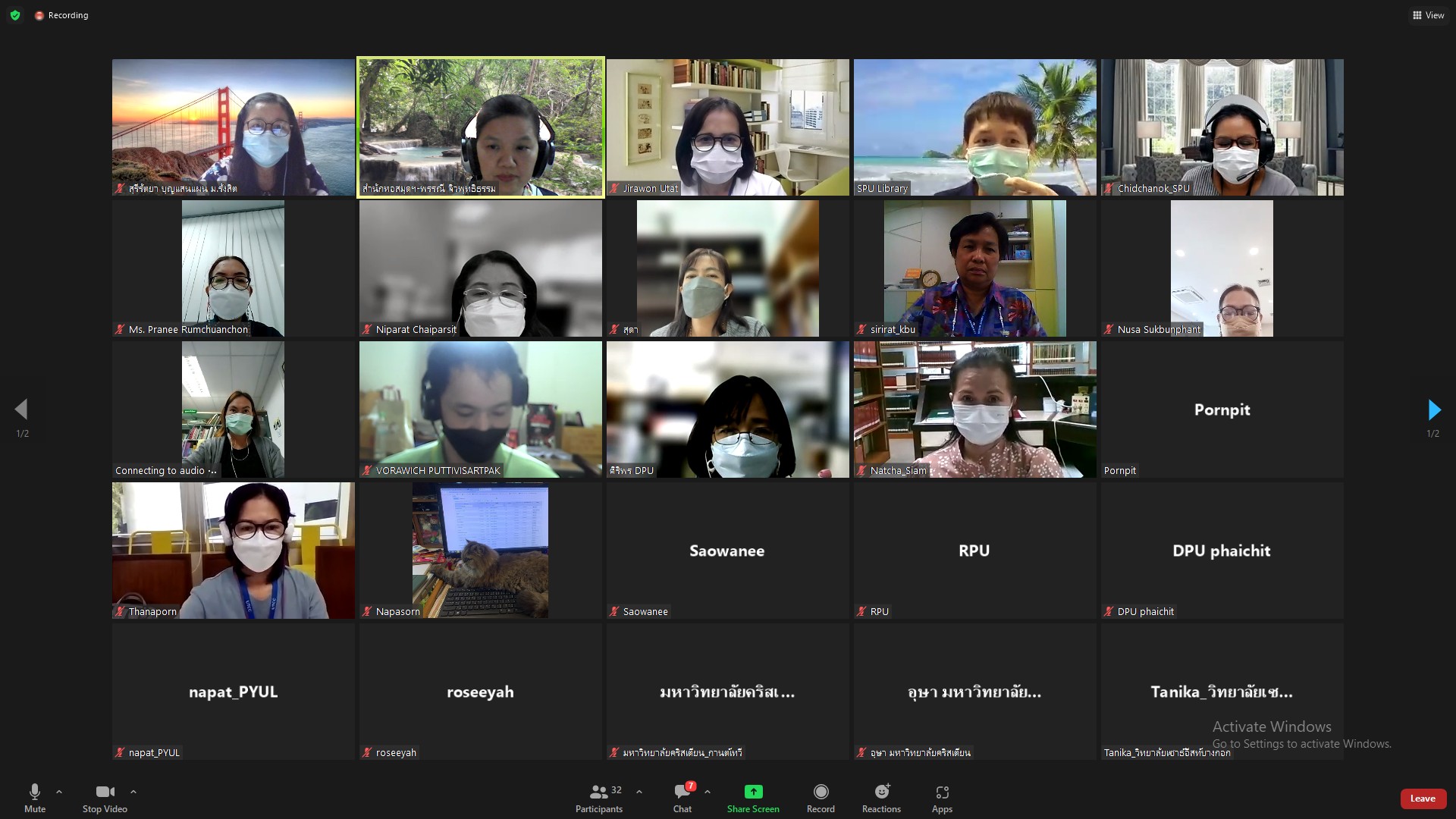Screen dimensions: 1456x819
Task: Expand the caret next to Participants
Action: pos(639,792)
